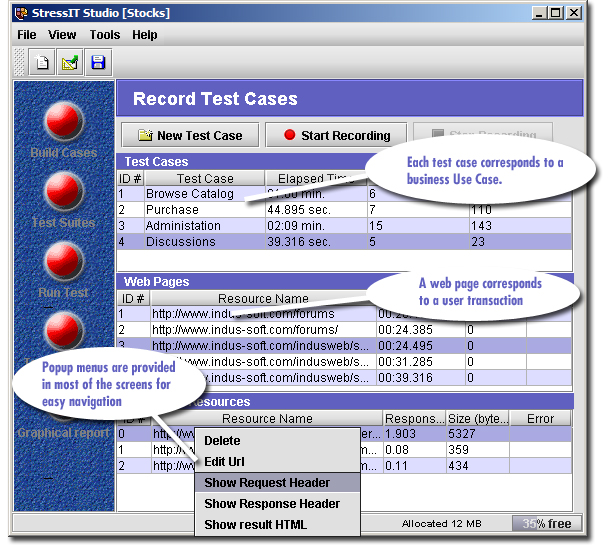Image resolution: width=610 pixels, height=560 pixels.
Task: Click the fourth red sphere sidebar icon
Action: (x=64, y=328)
